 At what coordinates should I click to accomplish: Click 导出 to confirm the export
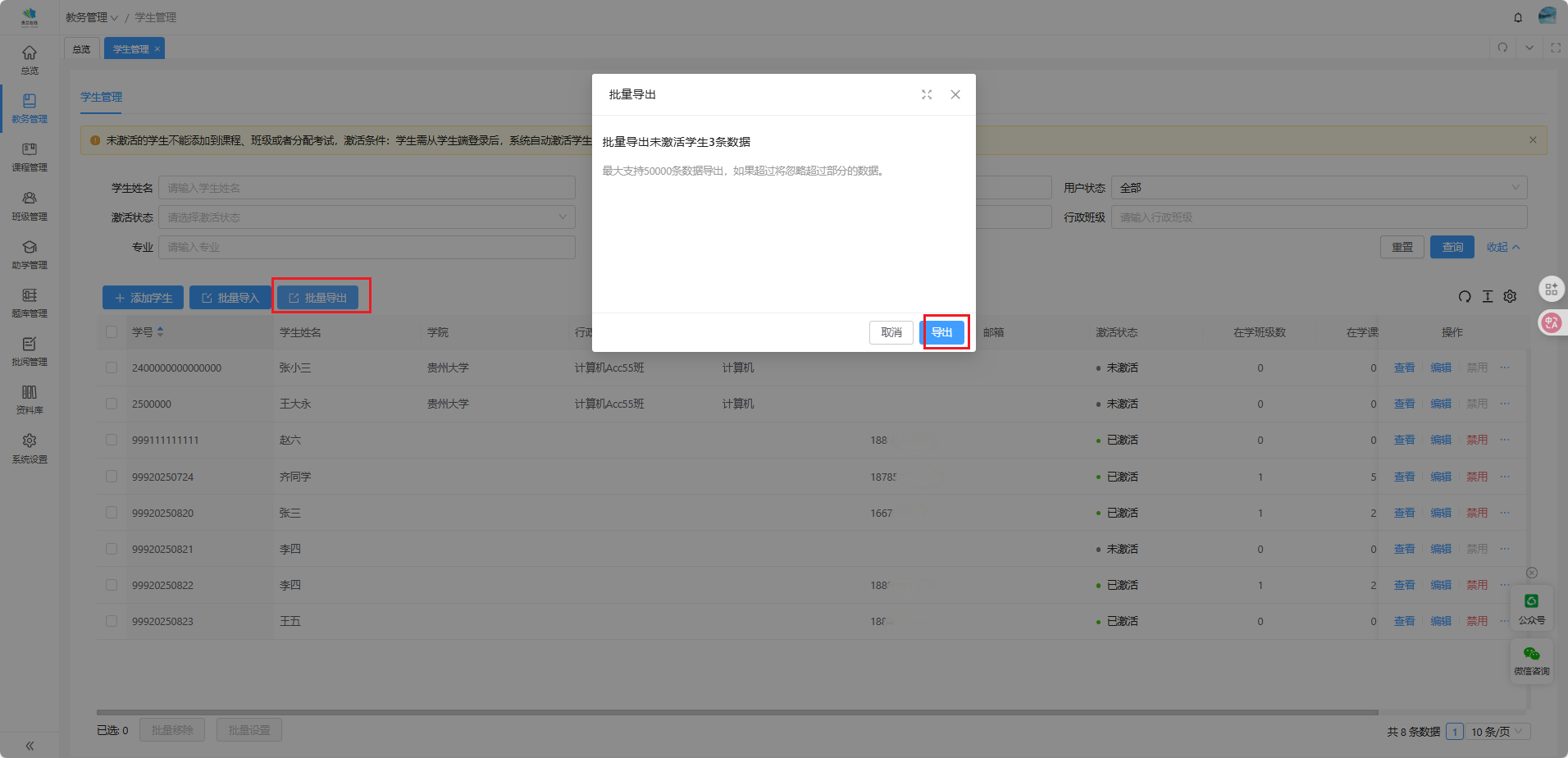(941, 332)
